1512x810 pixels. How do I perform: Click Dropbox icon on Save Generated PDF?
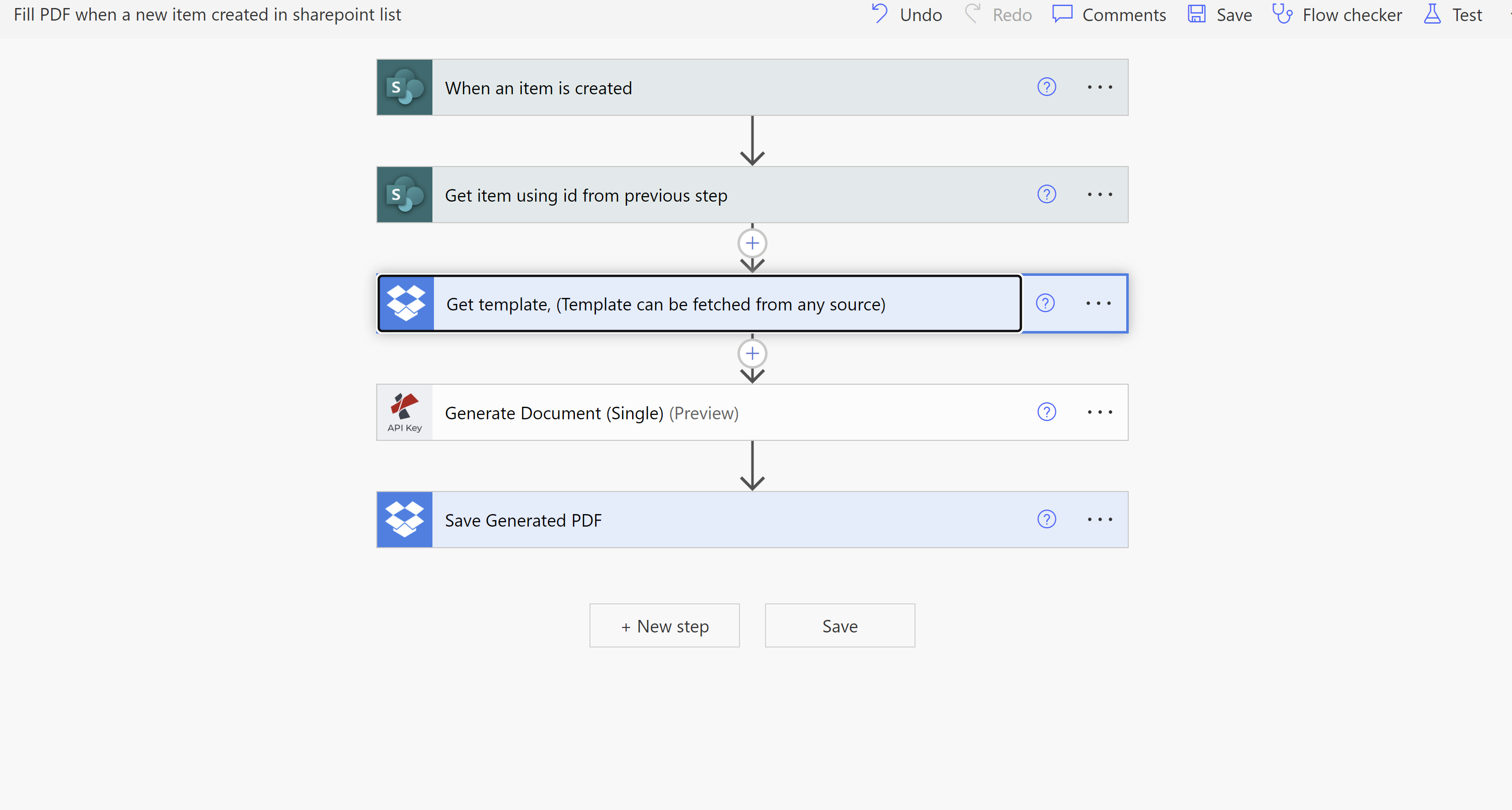pos(404,520)
